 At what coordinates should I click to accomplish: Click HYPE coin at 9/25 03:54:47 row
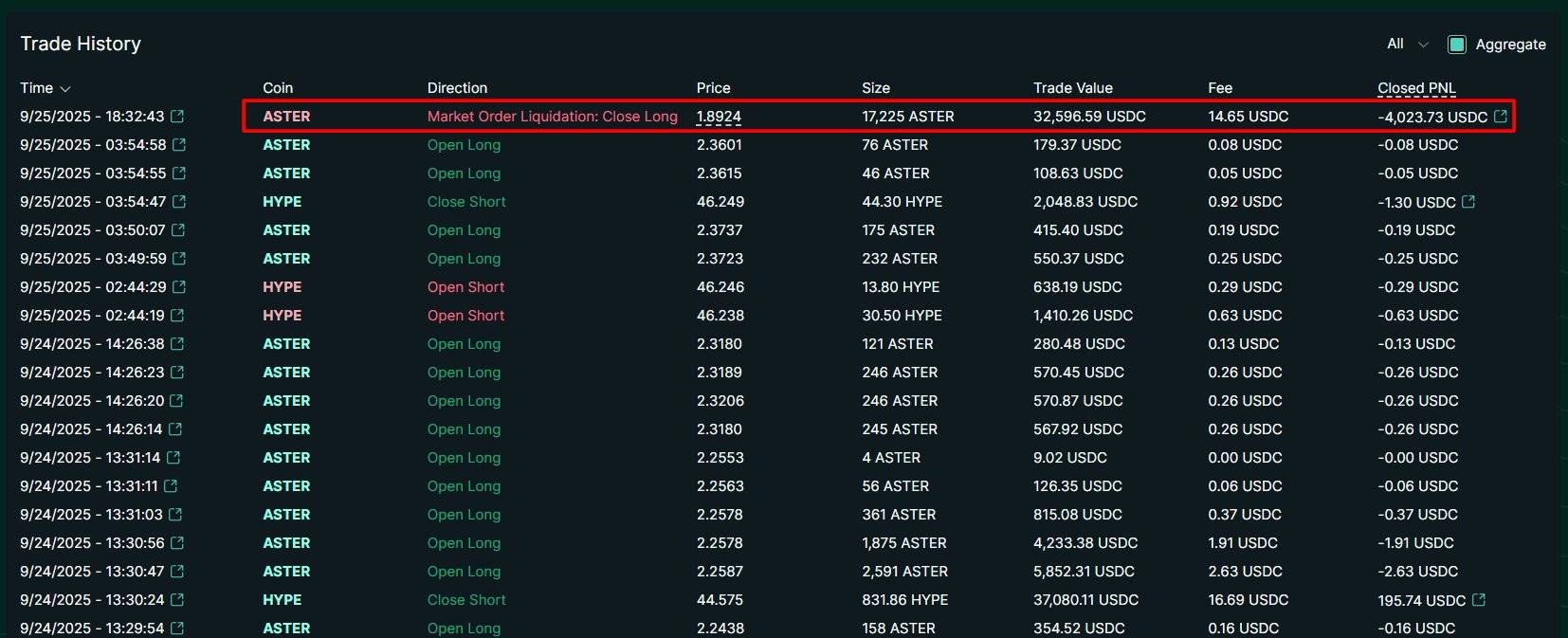pos(282,202)
